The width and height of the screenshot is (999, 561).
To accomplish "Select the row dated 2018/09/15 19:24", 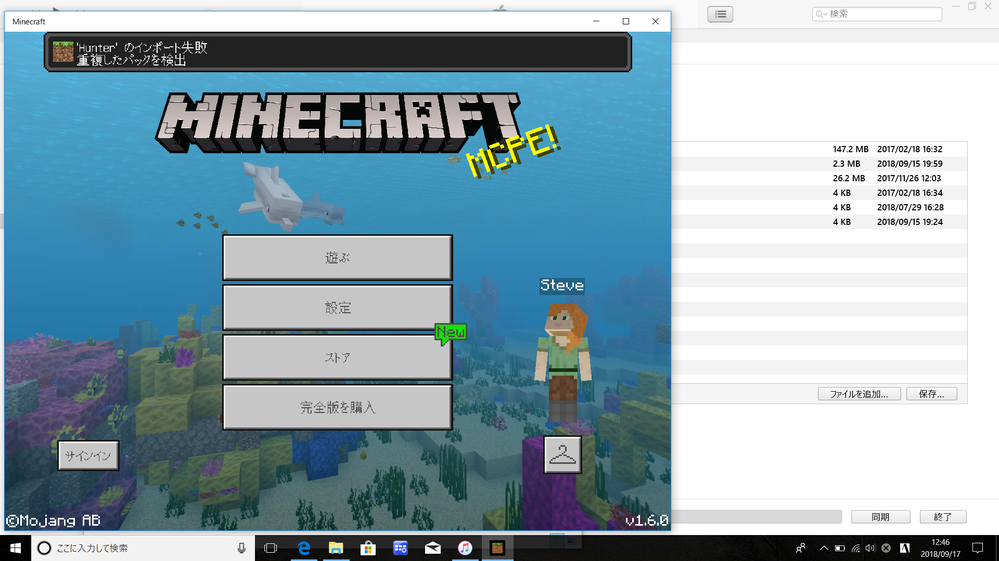I will pyautogui.click(x=820, y=222).
